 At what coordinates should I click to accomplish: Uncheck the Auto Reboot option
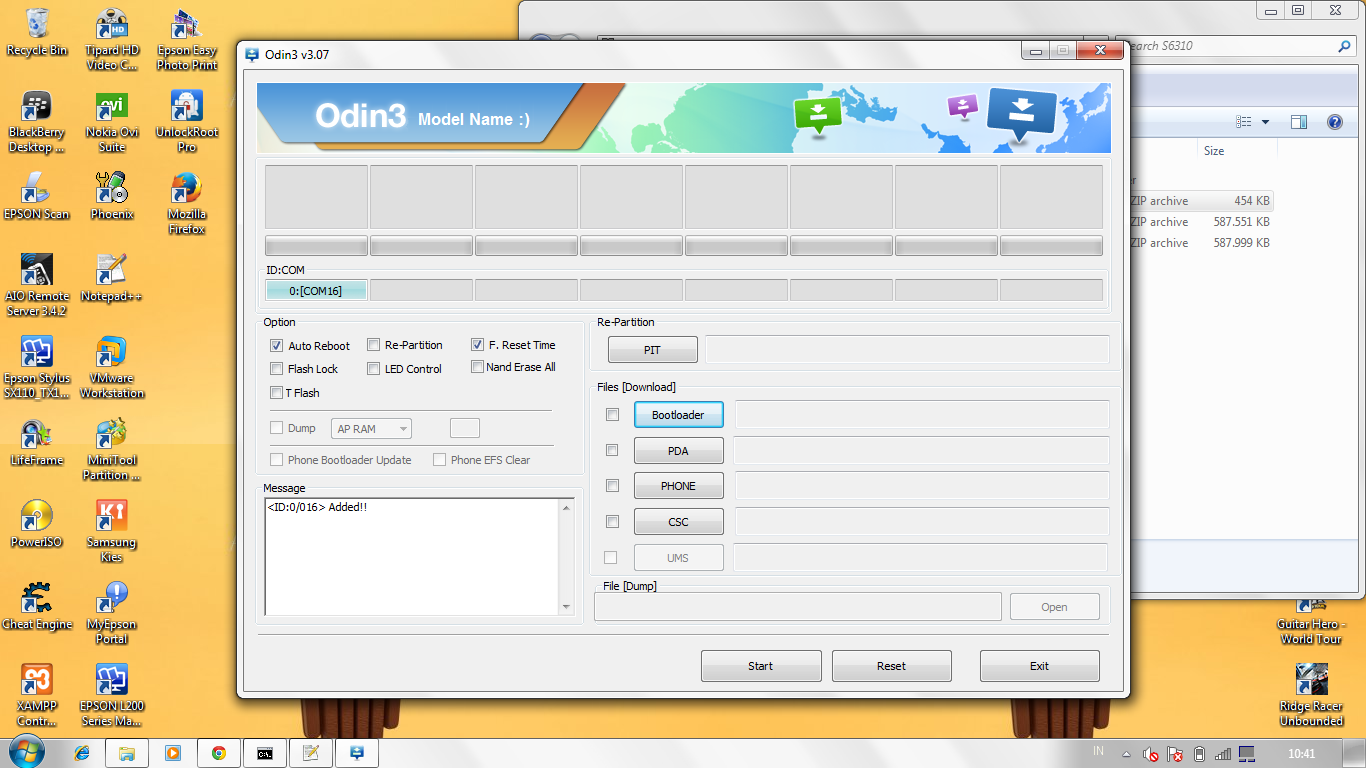(x=276, y=346)
